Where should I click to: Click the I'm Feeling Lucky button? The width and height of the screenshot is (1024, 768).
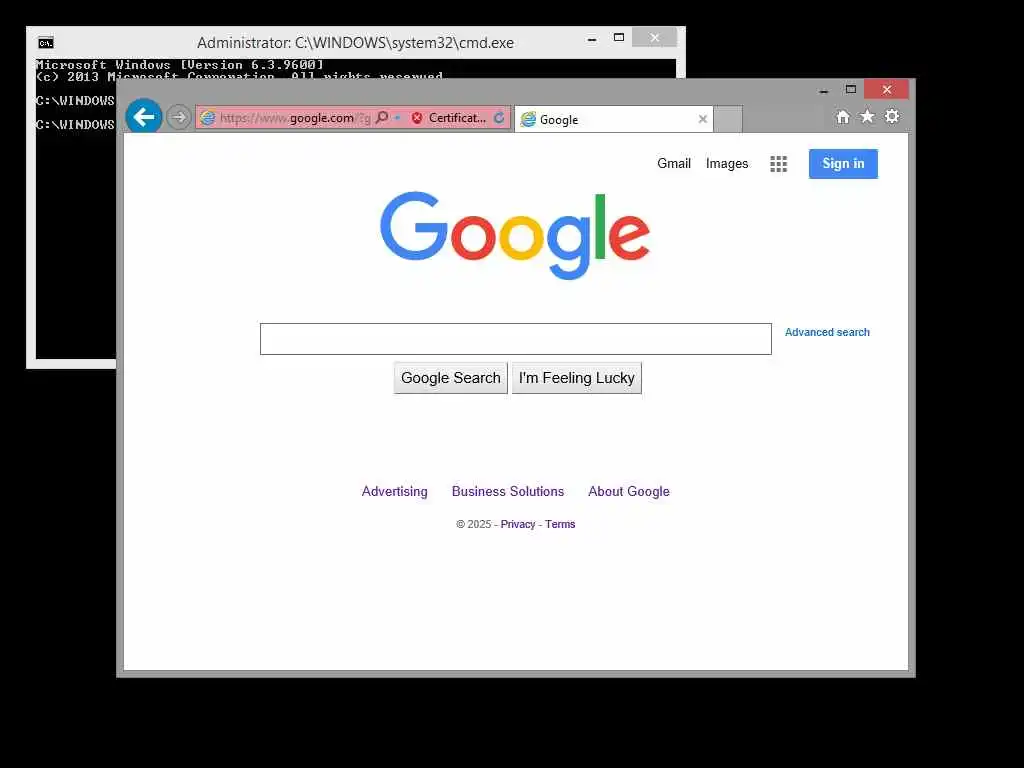coord(577,378)
